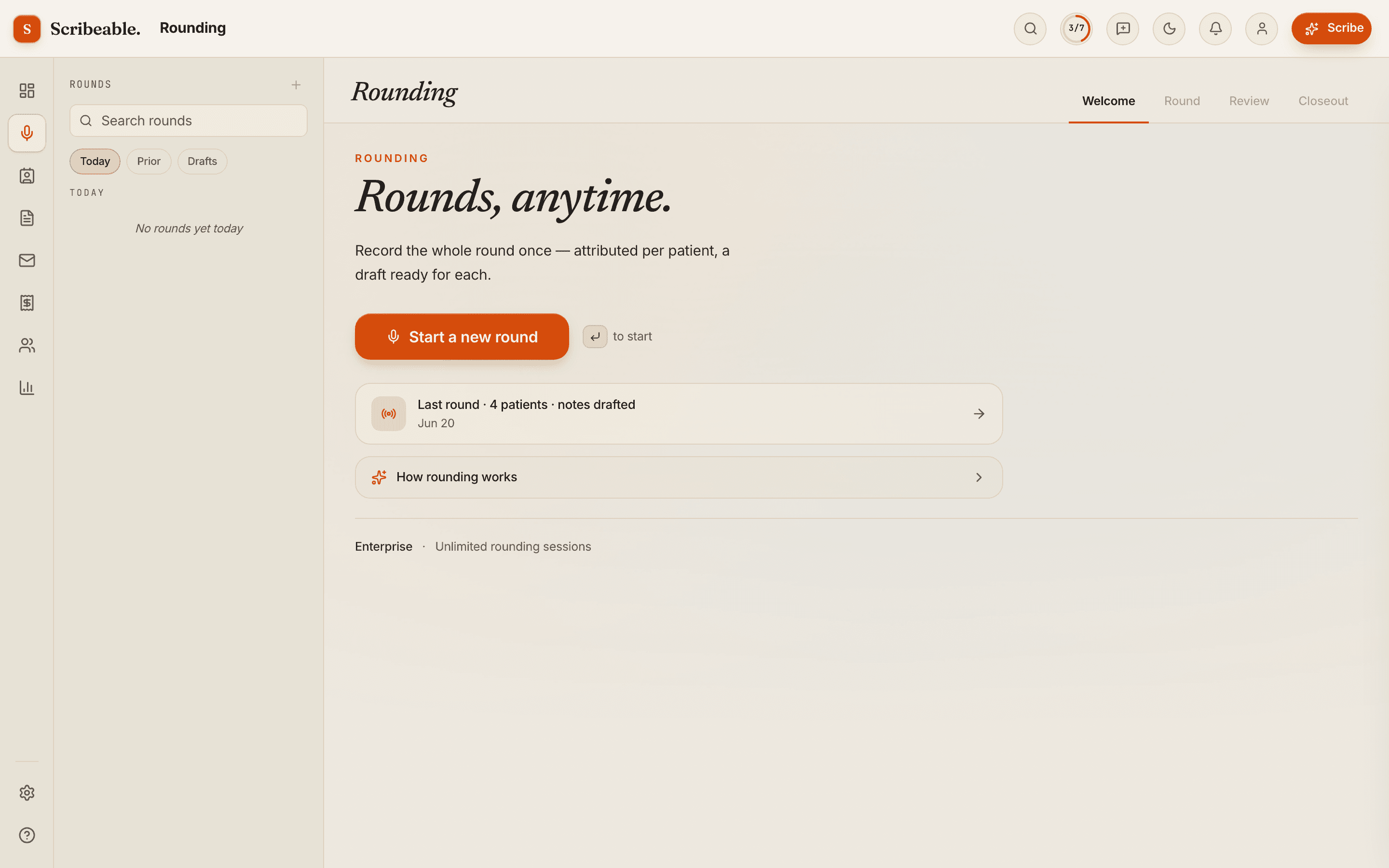Open How rounding works link
The height and width of the screenshot is (868, 1389).
click(x=679, y=477)
